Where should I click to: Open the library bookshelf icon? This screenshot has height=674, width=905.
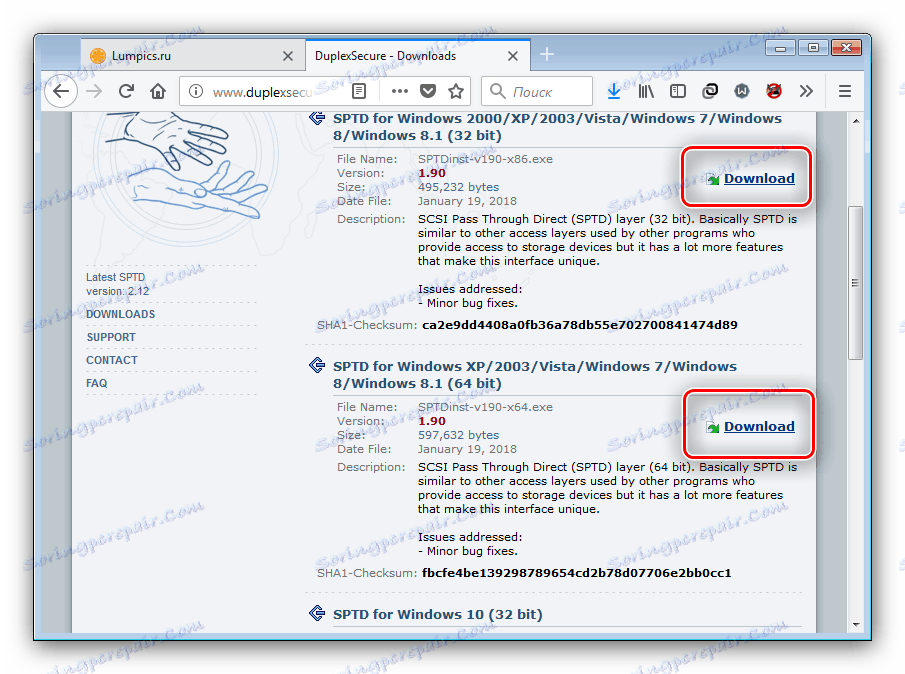(646, 91)
